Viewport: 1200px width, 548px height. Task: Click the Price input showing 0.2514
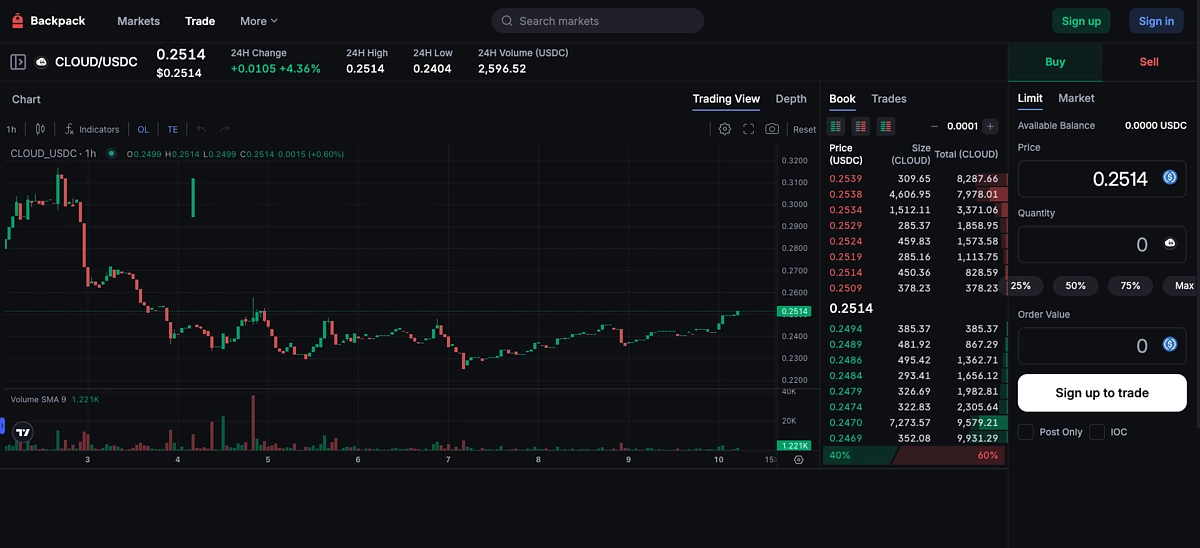(x=1102, y=179)
